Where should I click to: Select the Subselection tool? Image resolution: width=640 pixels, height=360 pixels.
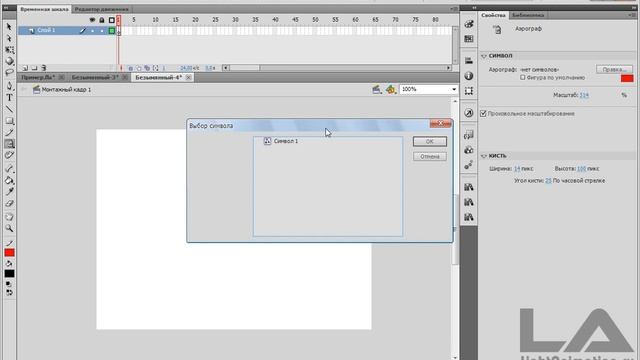click(x=9, y=38)
